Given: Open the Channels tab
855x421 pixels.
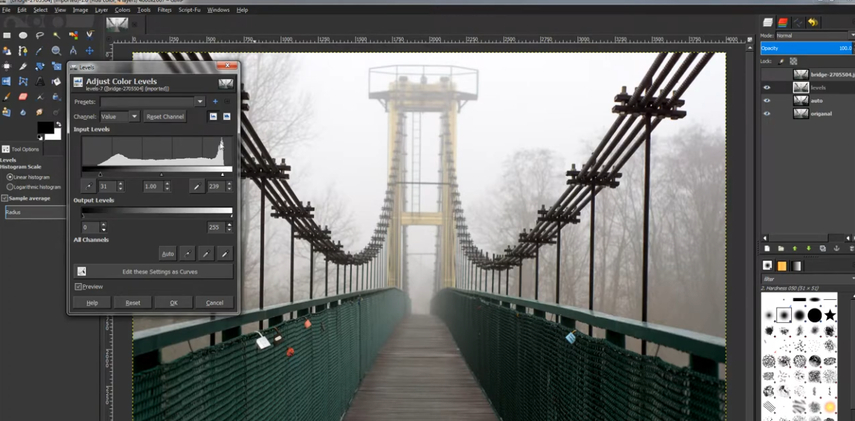Looking at the screenshot, I should point(783,22).
